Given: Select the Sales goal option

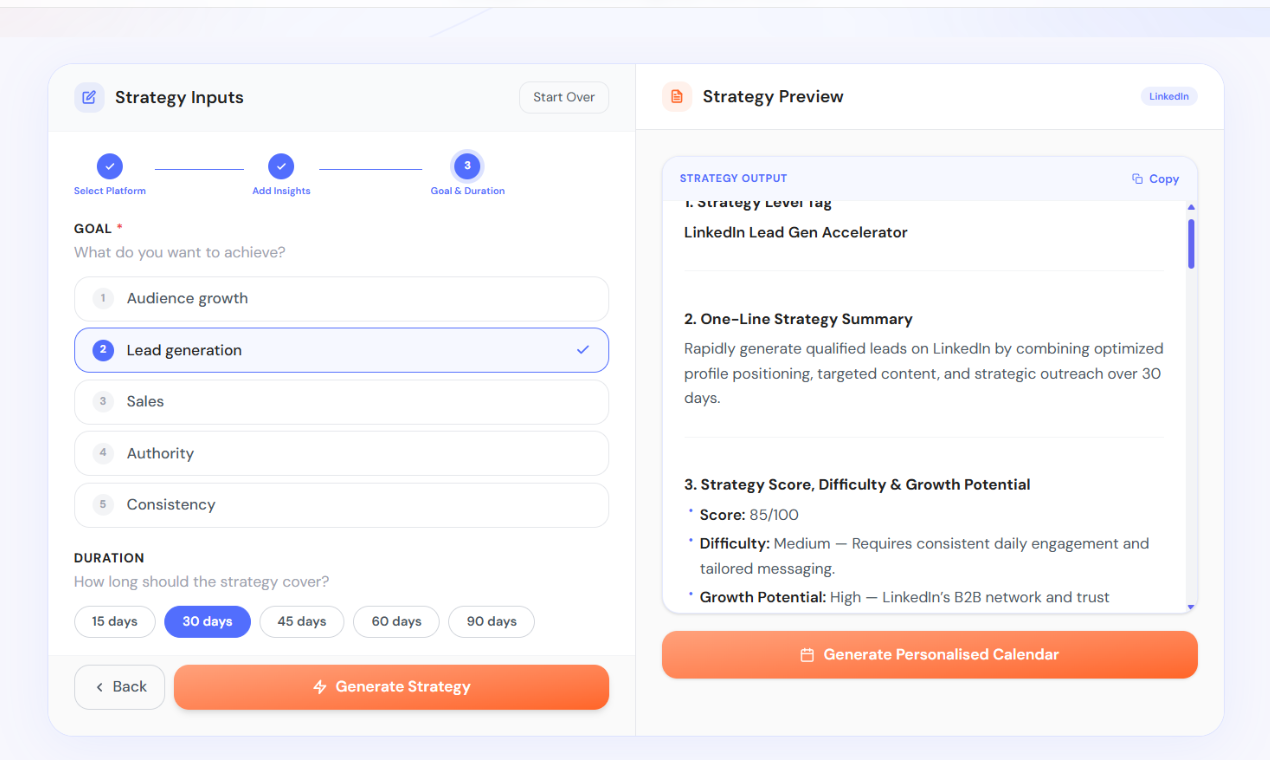Looking at the screenshot, I should pyautogui.click(x=341, y=401).
